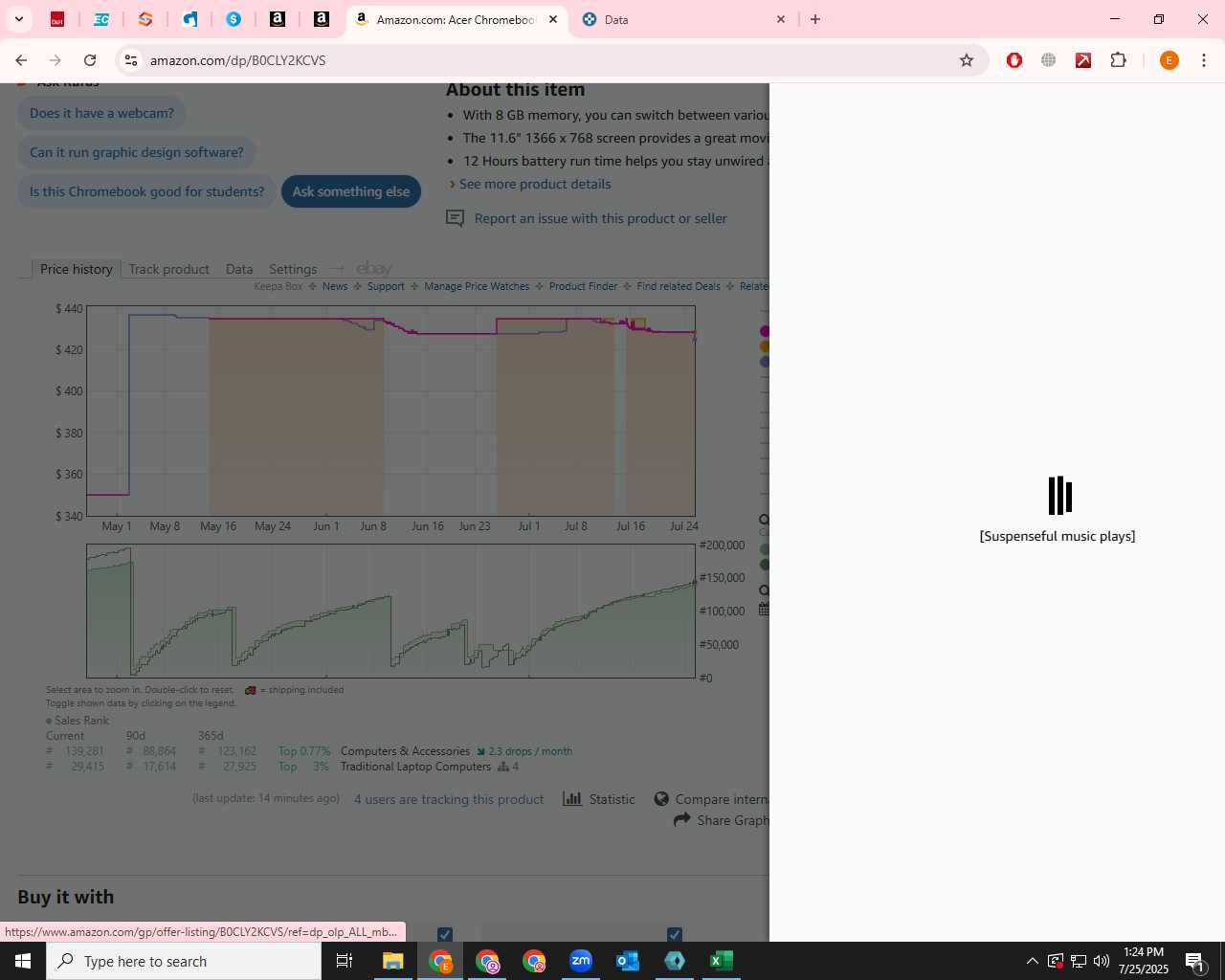Select the Price history Keepa tab
The image size is (1225, 980).
(x=77, y=269)
